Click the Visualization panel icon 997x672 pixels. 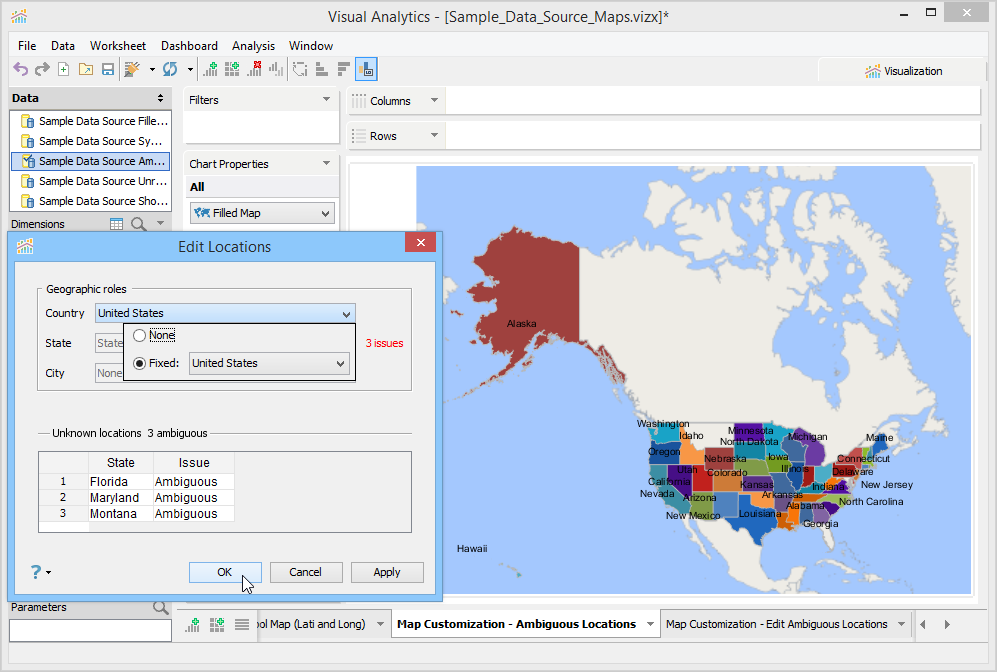[x=872, y=71]
